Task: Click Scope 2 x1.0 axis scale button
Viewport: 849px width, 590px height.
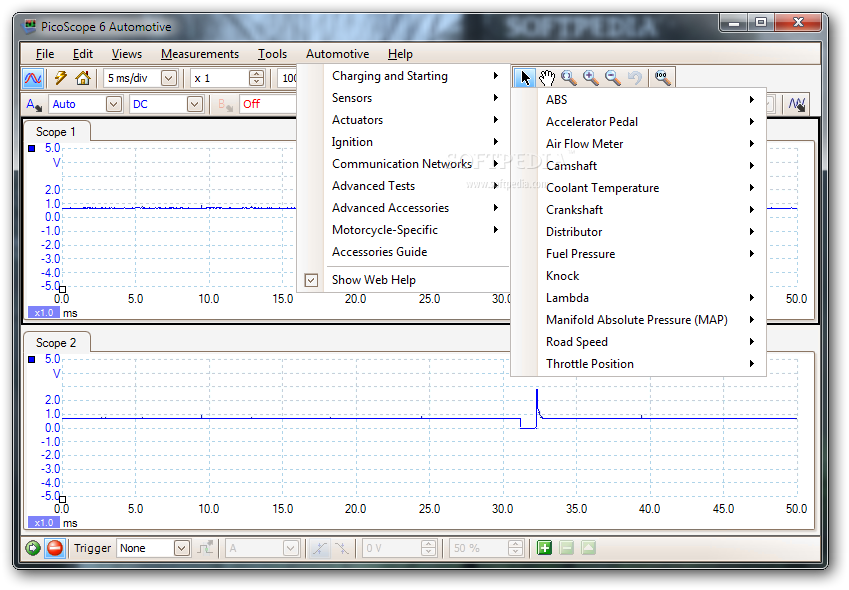Action: (43, 523)
